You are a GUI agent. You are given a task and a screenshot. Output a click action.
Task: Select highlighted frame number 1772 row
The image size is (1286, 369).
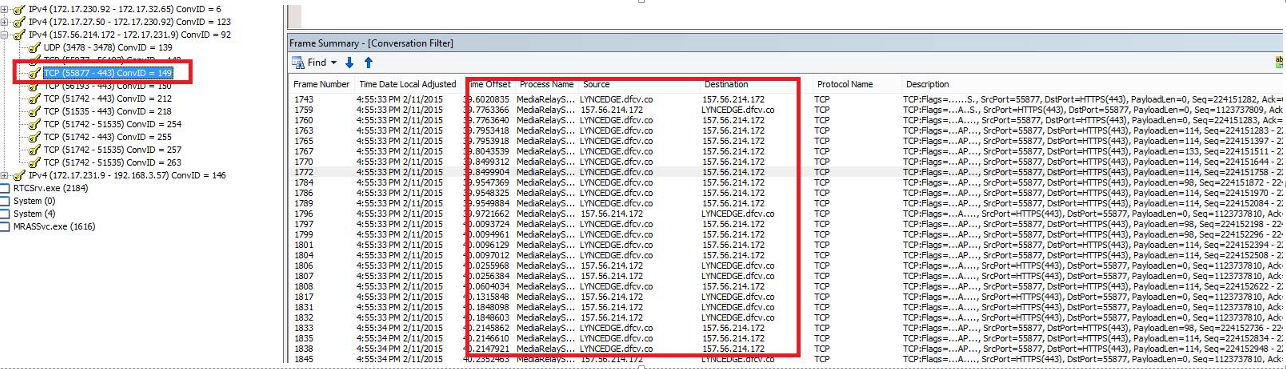coord(787,171)
